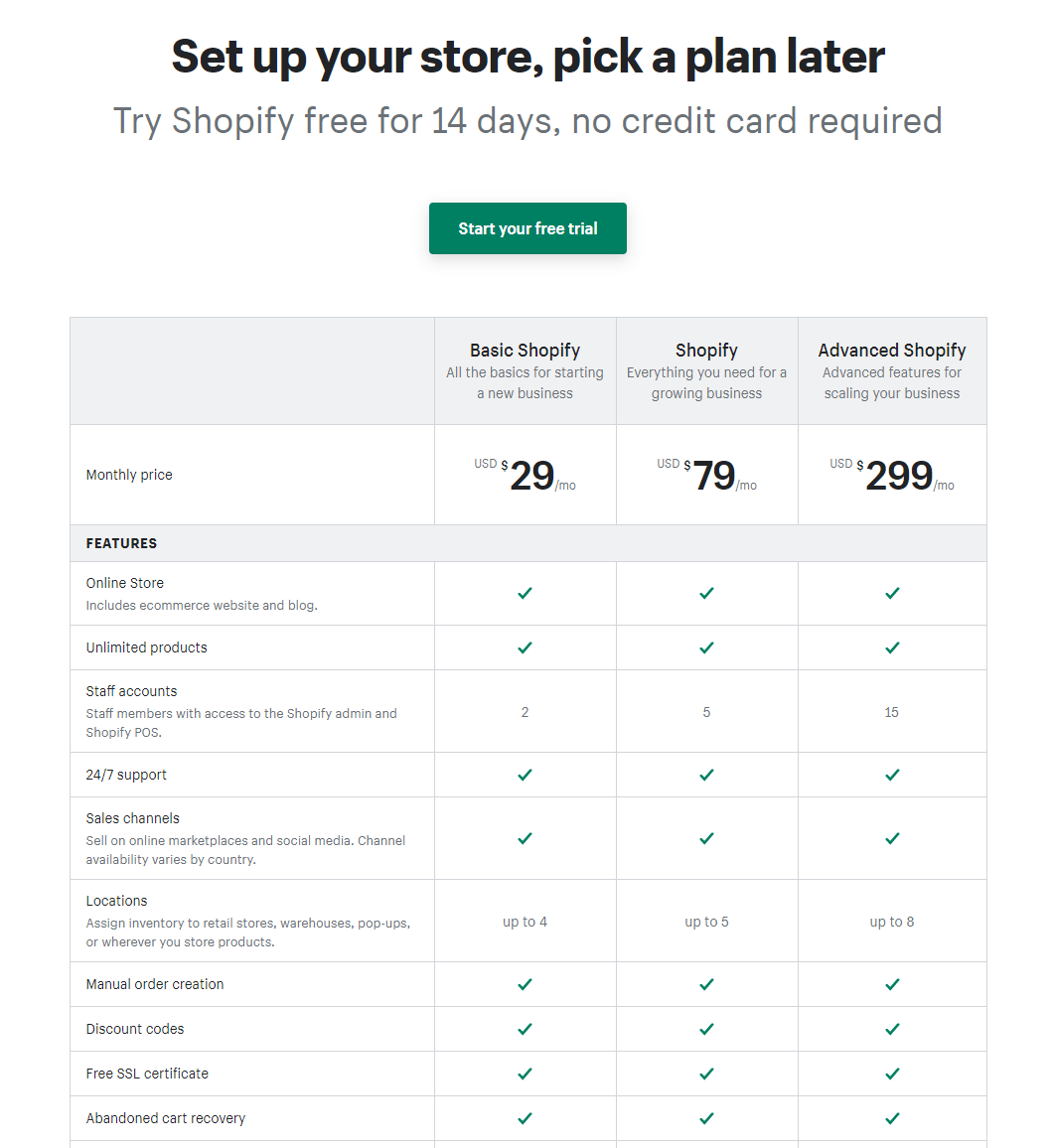The width and height of the screenshot is (1053, 1148).
Task: Click the Online Store checkmark under Advanced Shopify
Action: (x=891, y=593)
